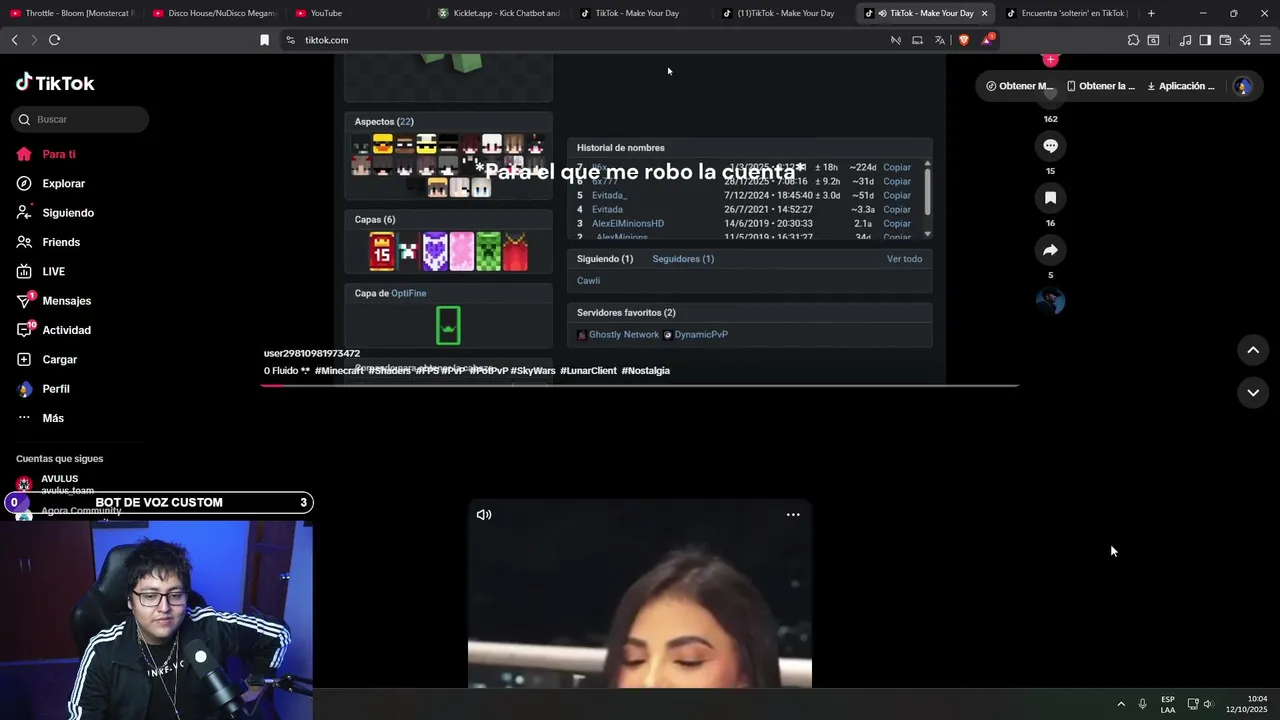
Task: Click the cast screen icon in address bar
Action: (917, 40)
